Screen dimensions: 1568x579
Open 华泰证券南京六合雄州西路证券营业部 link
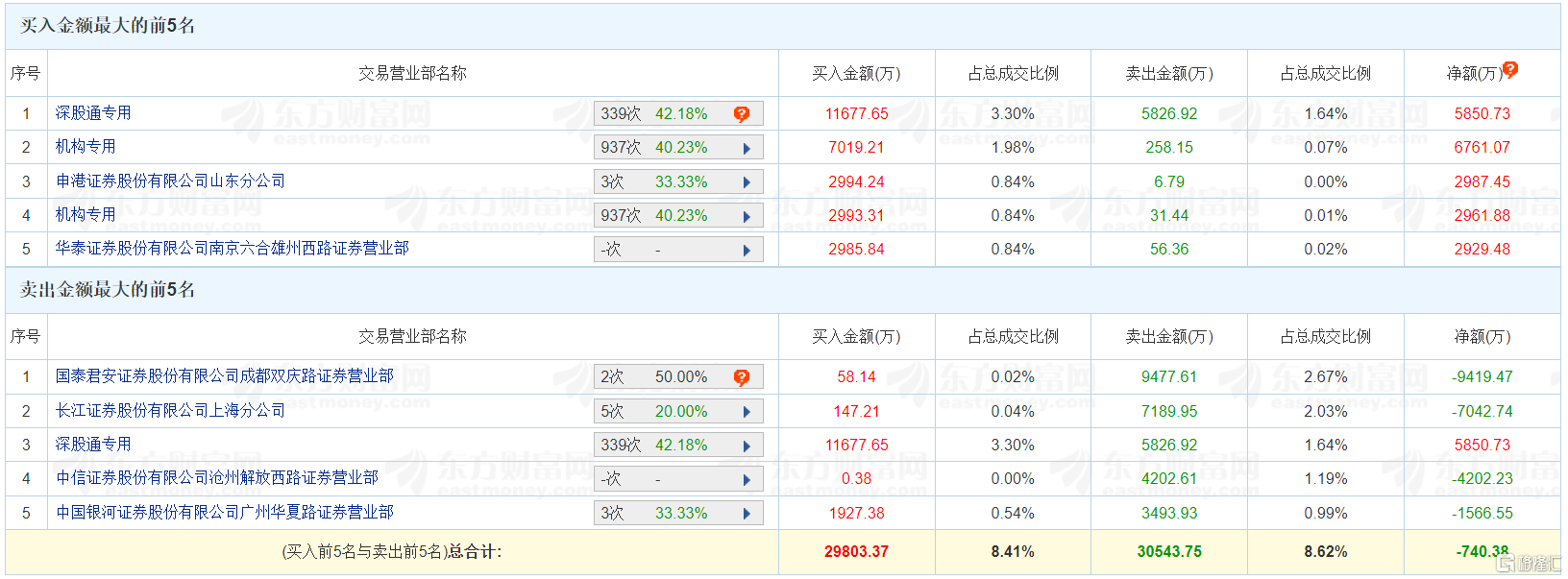[x=232, y=248]
